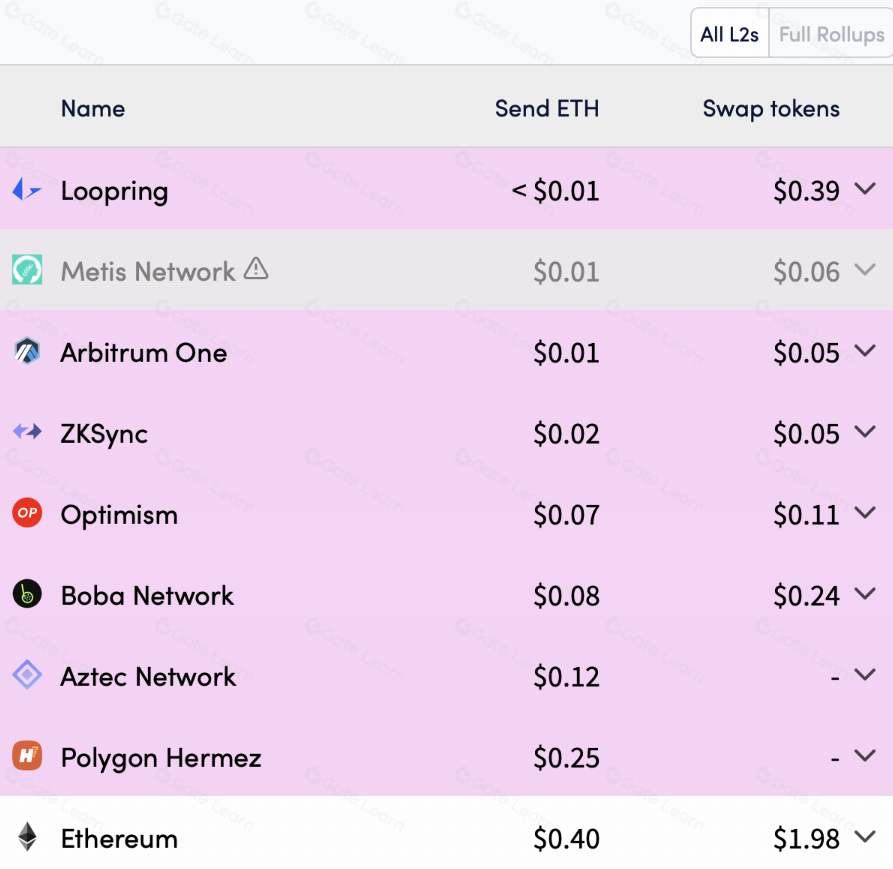
Task: Expand the Optimism row chevron
Action: [x=865, y=512]
